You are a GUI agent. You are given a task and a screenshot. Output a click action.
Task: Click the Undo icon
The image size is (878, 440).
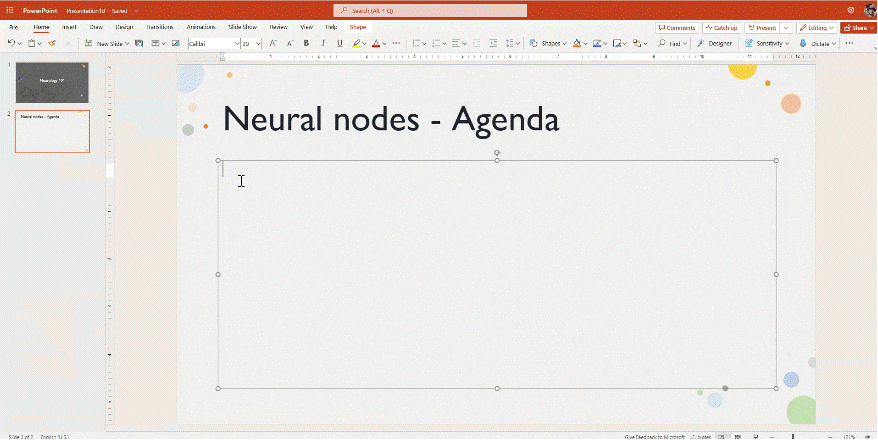11,44
